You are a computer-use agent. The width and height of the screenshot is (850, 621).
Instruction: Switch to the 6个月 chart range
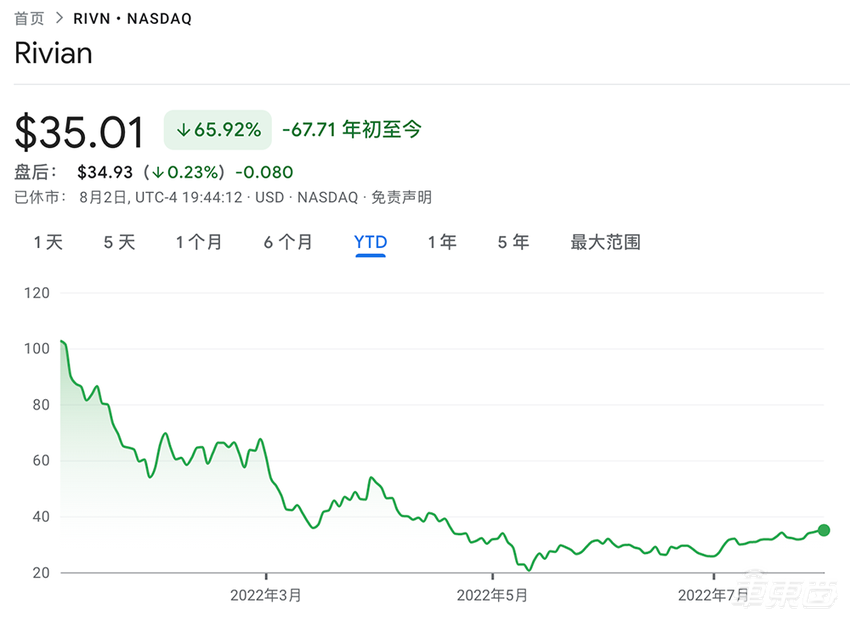(x=288, y=242)
